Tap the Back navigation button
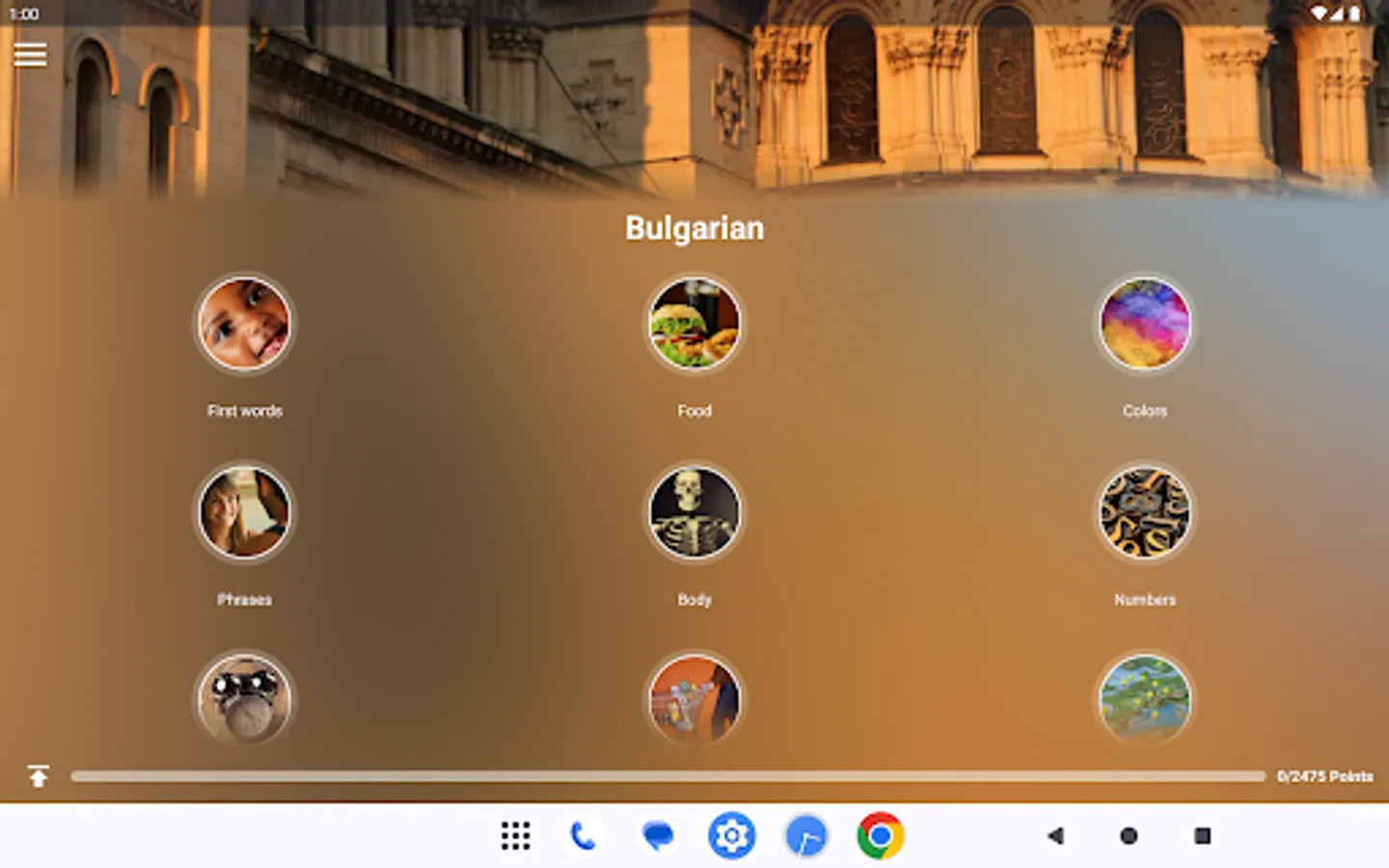Image resolution: width=1389 pixels, height=868 pixels. tap(1053, 835)
